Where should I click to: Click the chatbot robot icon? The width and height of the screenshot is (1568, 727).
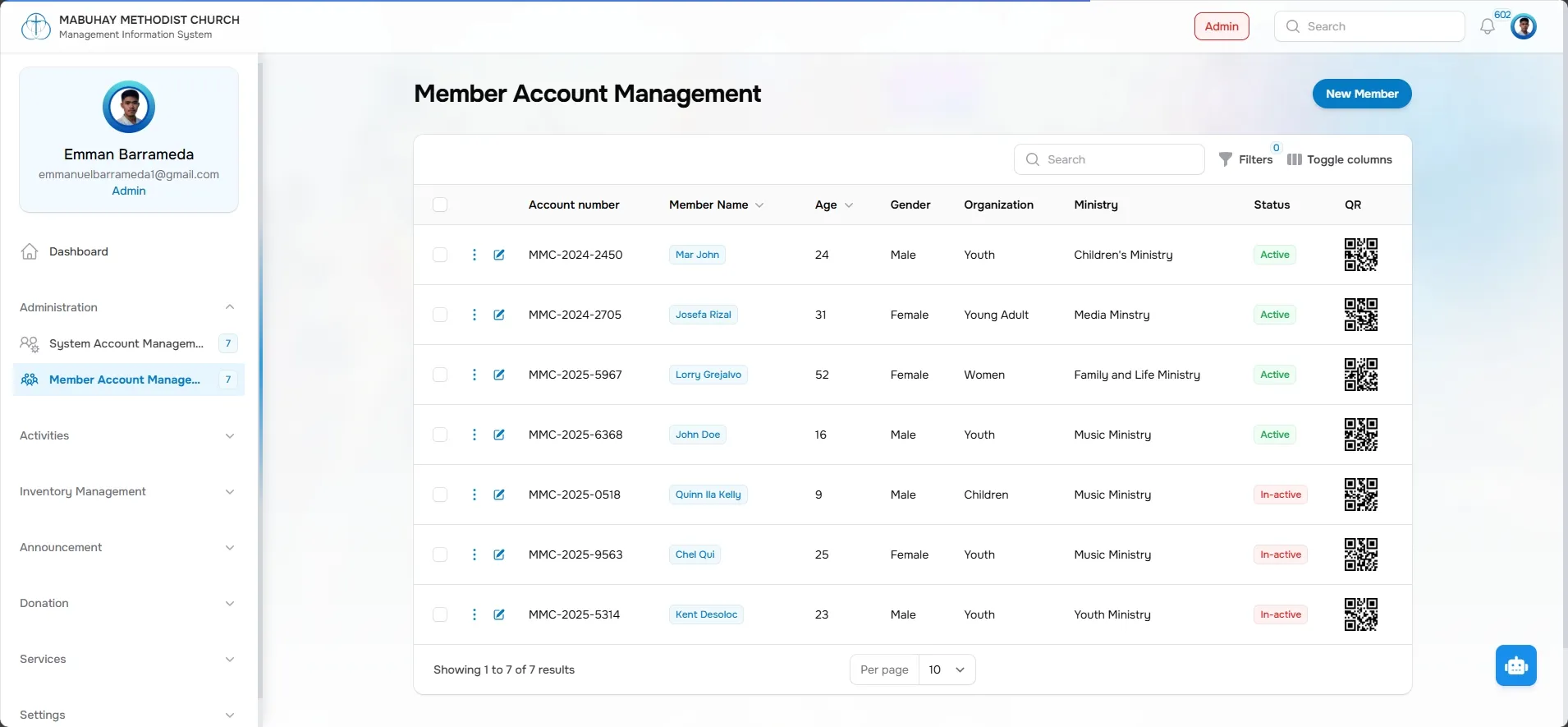(1515, 665)
